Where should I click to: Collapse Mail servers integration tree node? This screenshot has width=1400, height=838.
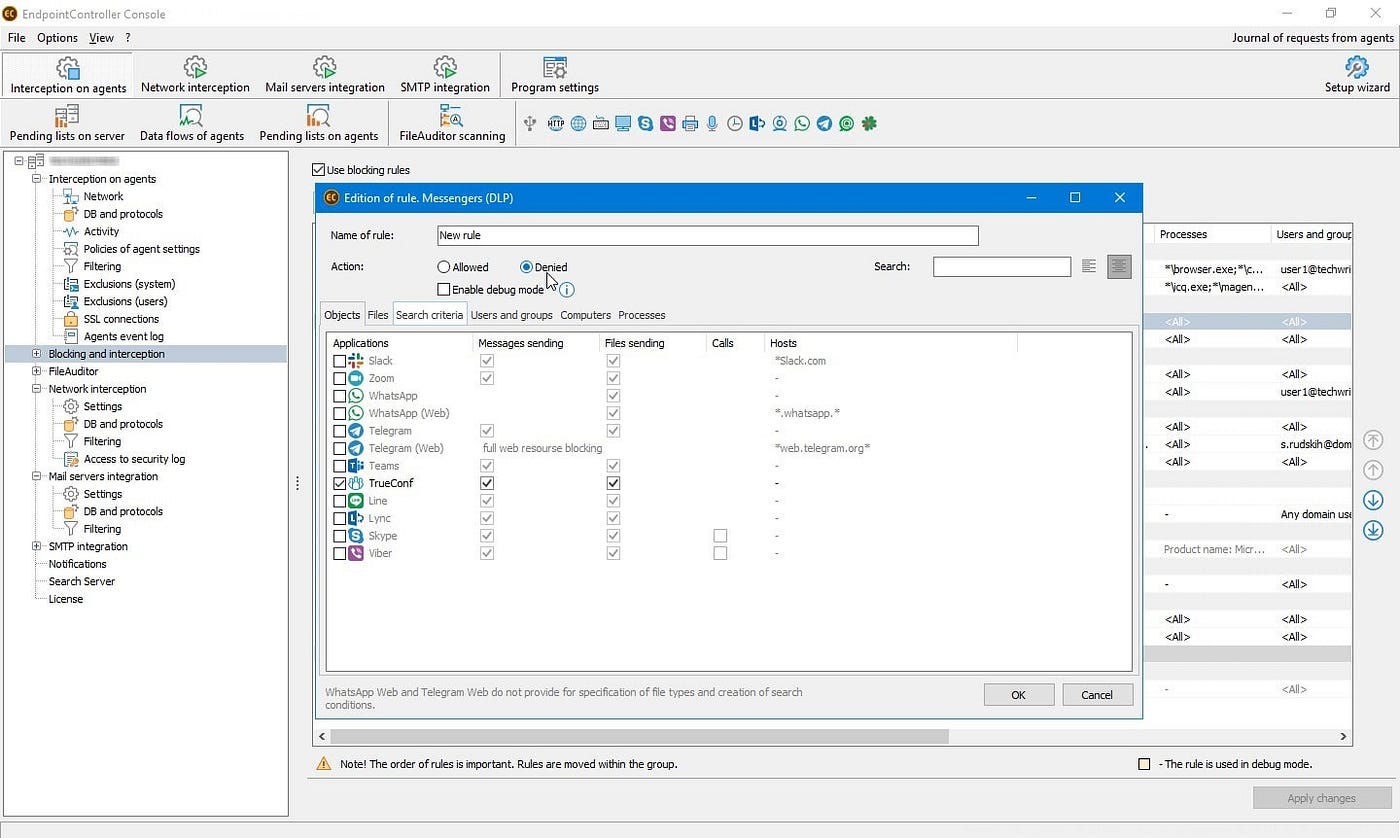(x=37, y=476)
